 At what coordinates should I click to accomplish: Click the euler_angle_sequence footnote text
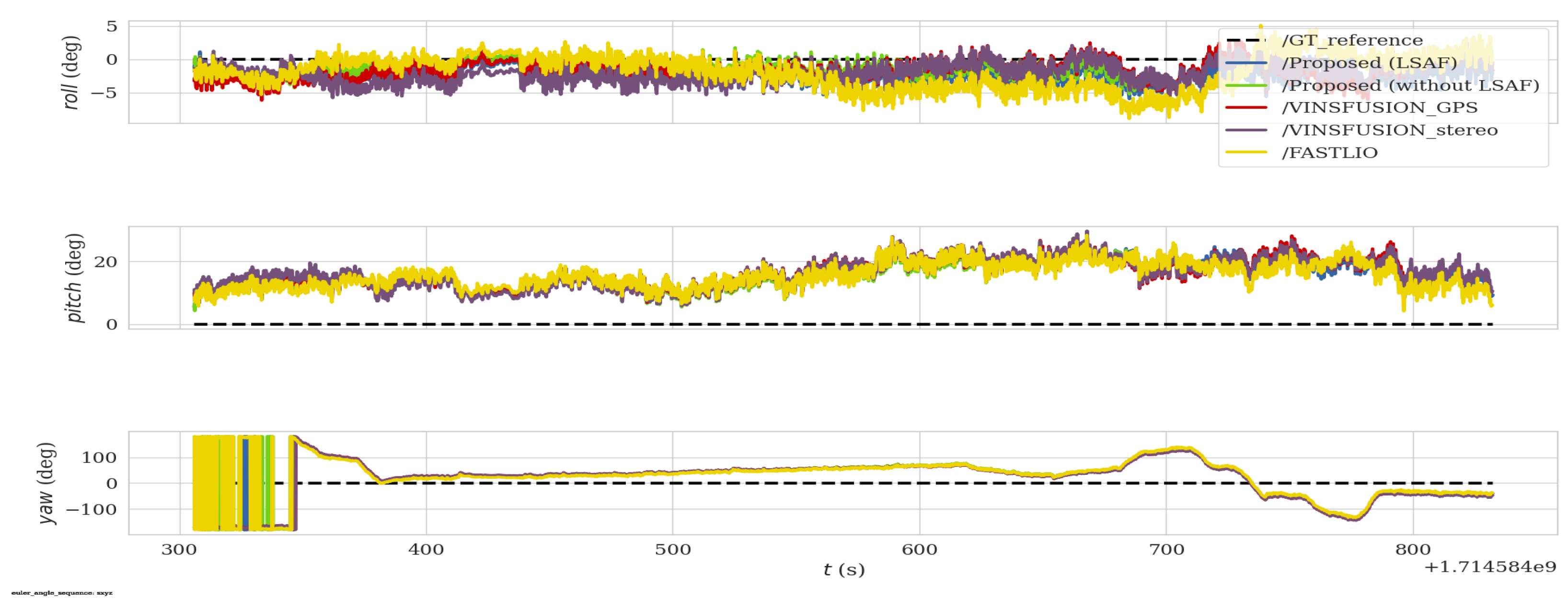[61, 593]
